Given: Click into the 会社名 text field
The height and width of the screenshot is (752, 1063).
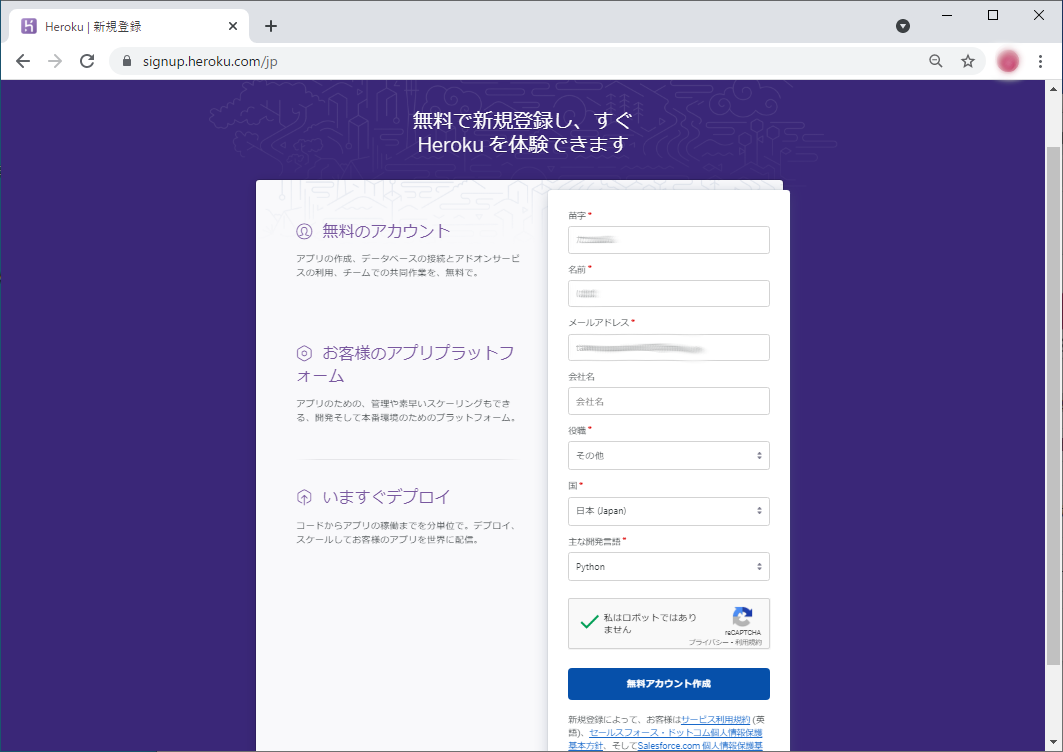Looking at the screenshot, I should [668, 401].
